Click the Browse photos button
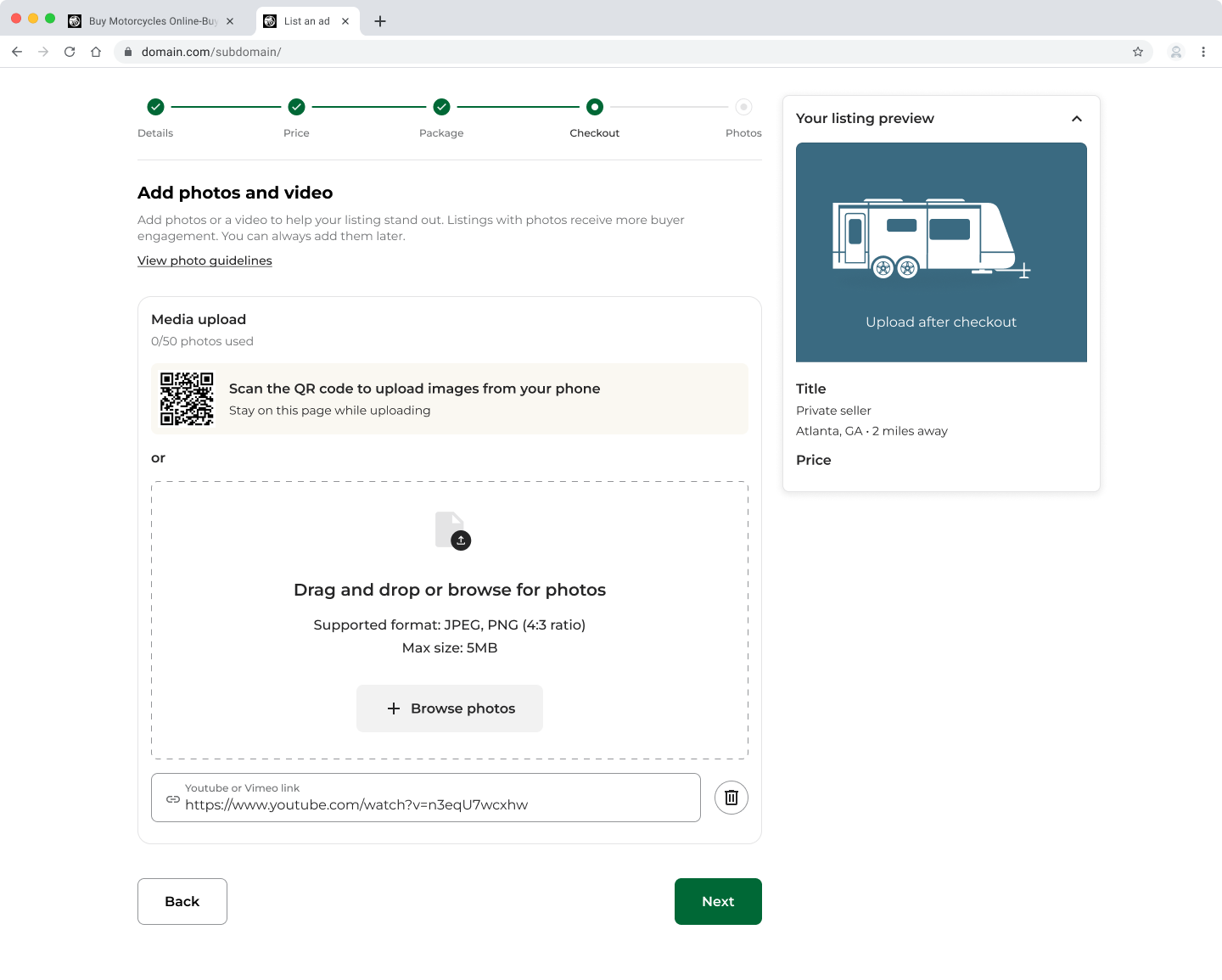This screenshot has height=980, width=1222. pos(450,708)
